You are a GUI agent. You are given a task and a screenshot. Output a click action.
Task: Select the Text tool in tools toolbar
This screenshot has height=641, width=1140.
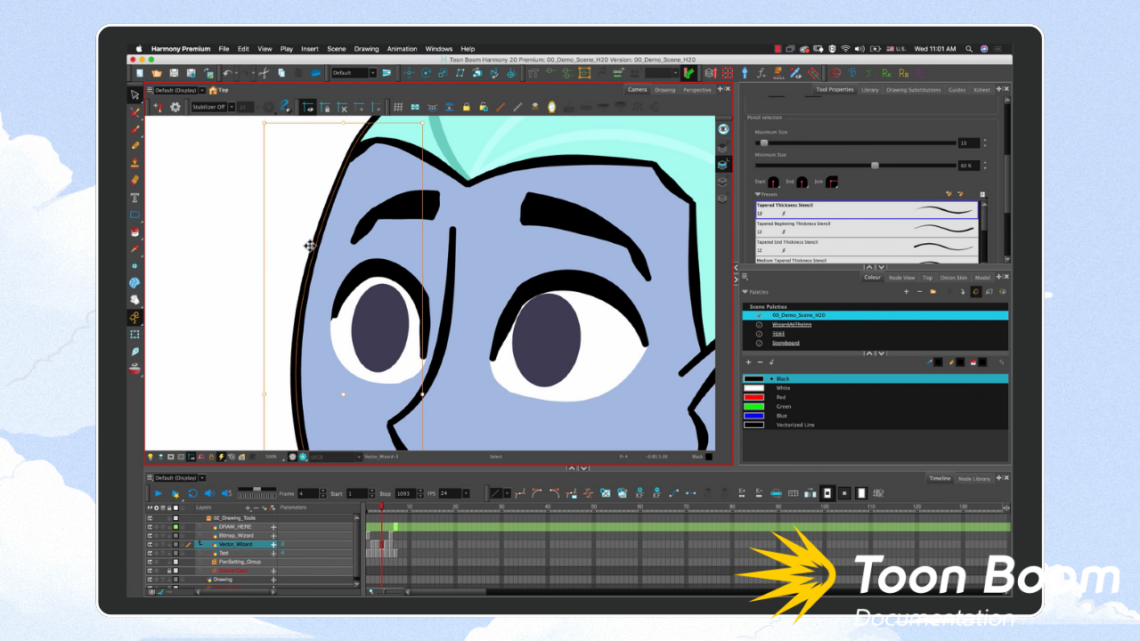pos(135,198)
